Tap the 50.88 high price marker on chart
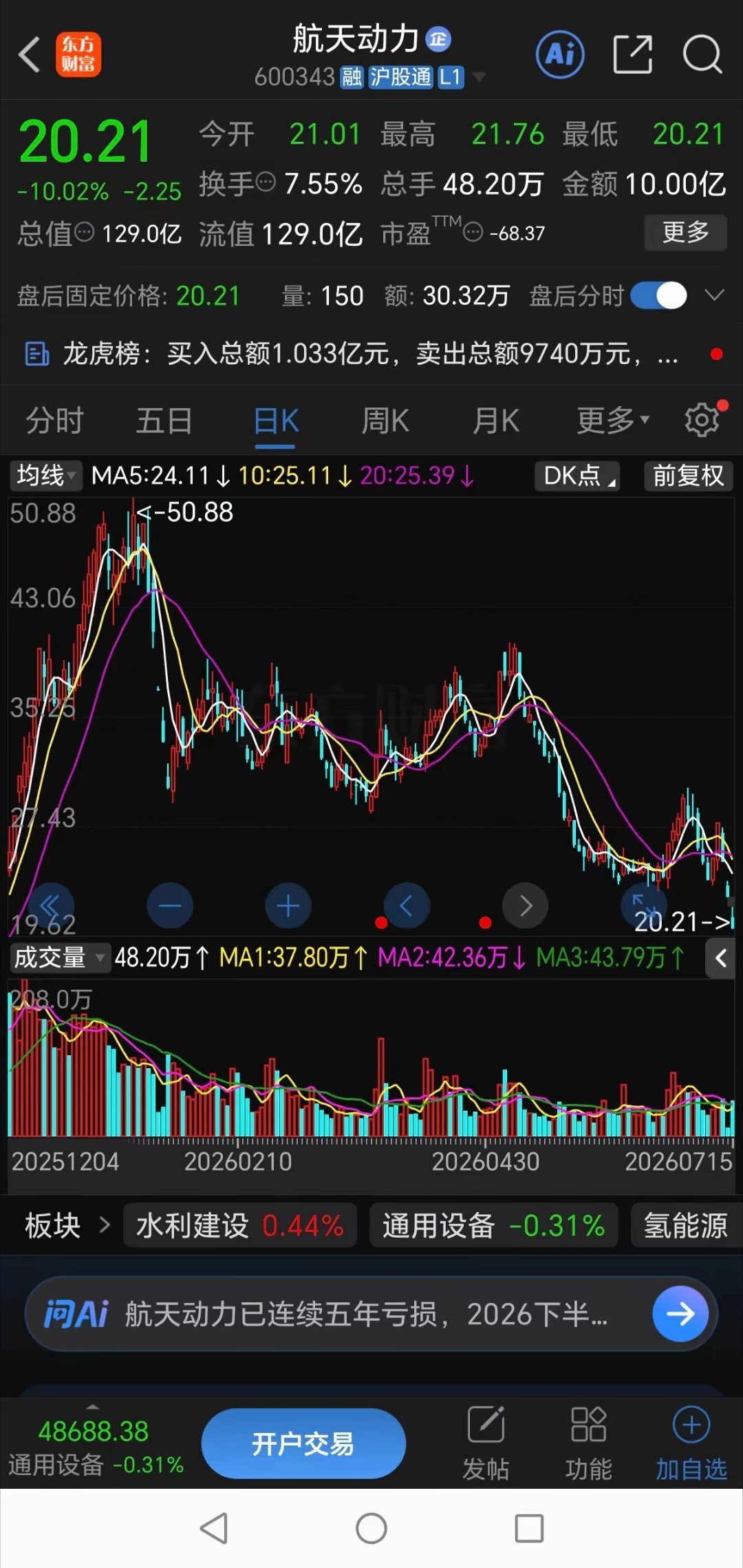Image resolution: width=743 pixels, height=1568 pixels. 186,512
